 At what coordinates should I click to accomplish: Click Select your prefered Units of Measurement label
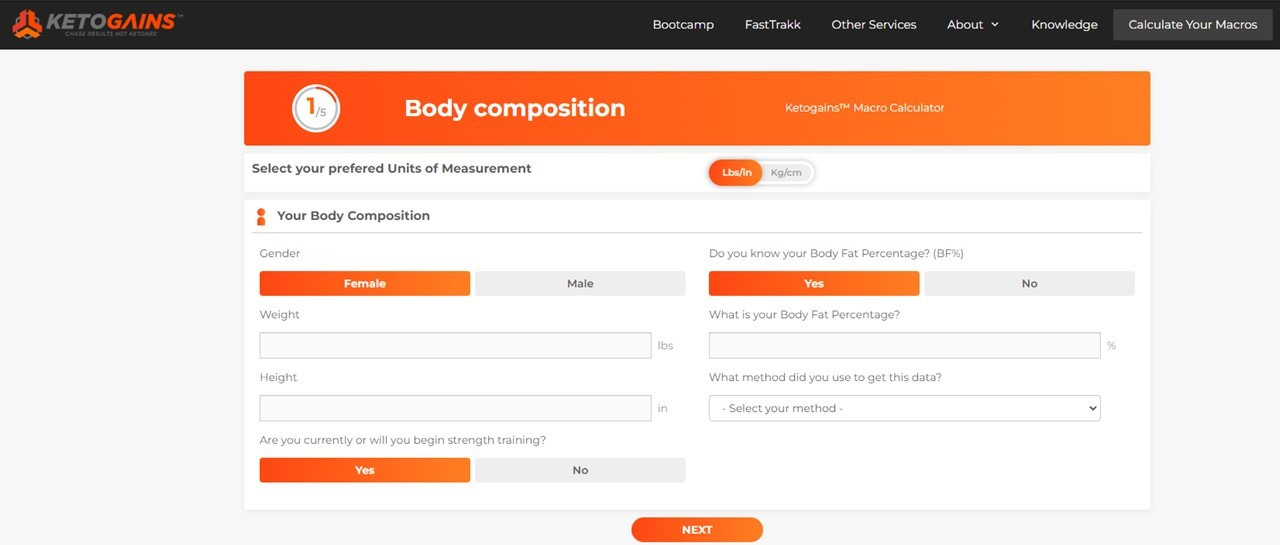tap(392, 169)
